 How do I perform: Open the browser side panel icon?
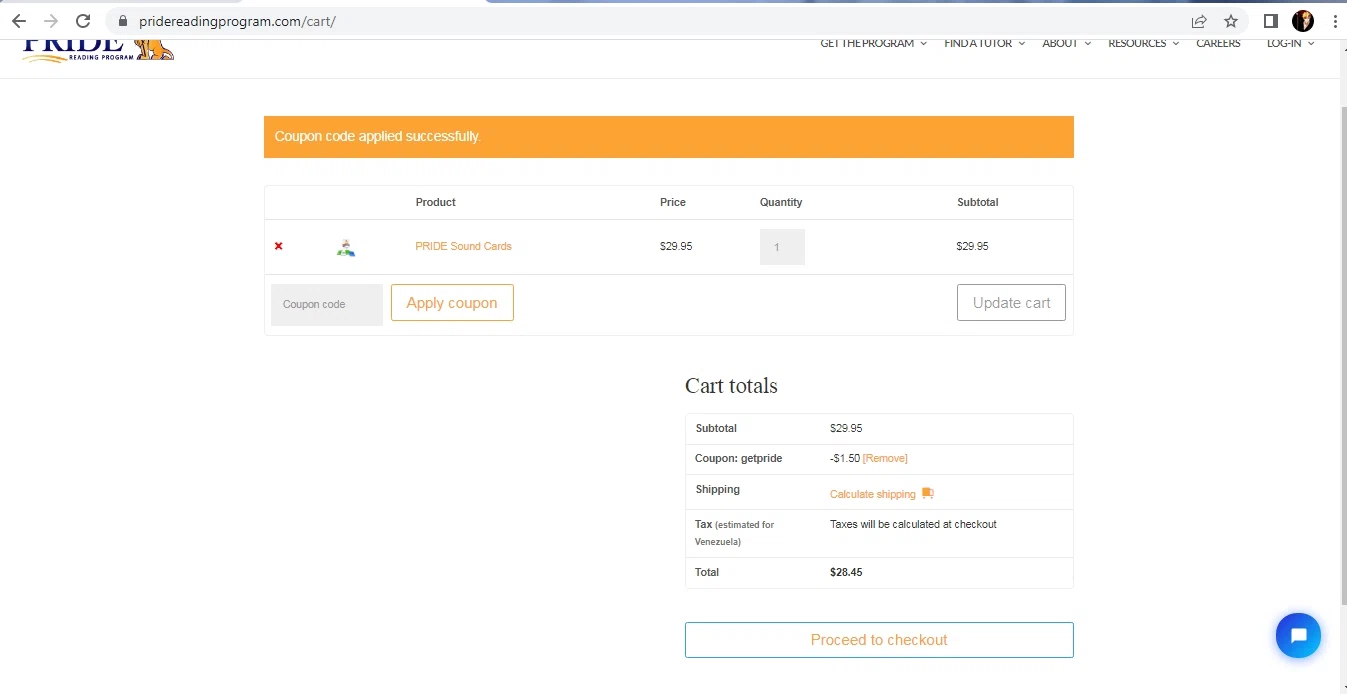tap(1271, 21)
